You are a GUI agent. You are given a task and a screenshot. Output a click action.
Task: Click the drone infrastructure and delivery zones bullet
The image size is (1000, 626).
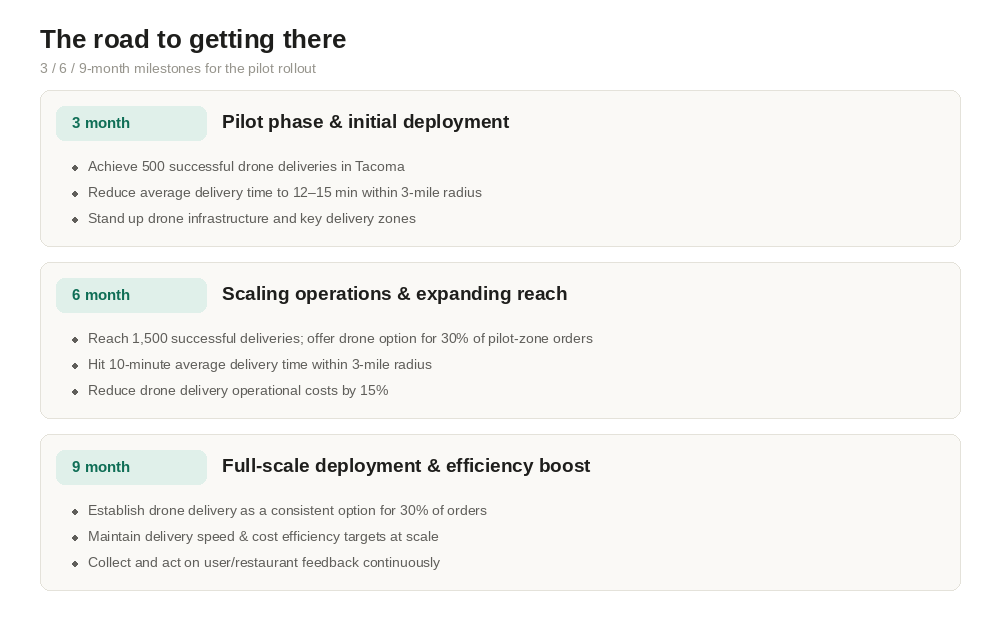[x=252, y=219]
